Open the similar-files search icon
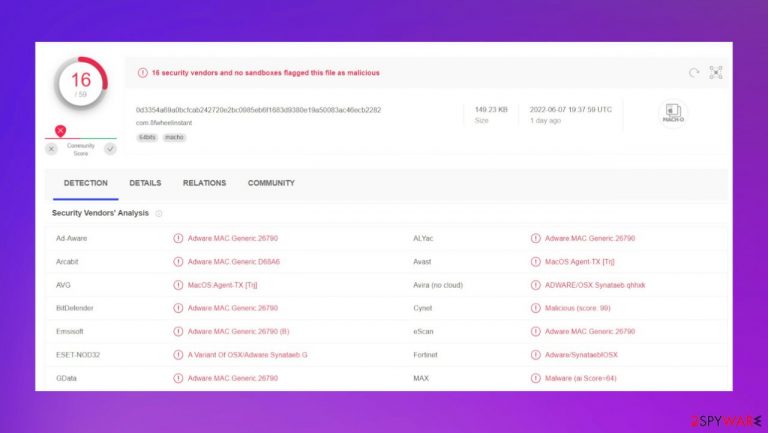Image resolution: width=768 pixels, height=433 pixels. coord(716,72)
